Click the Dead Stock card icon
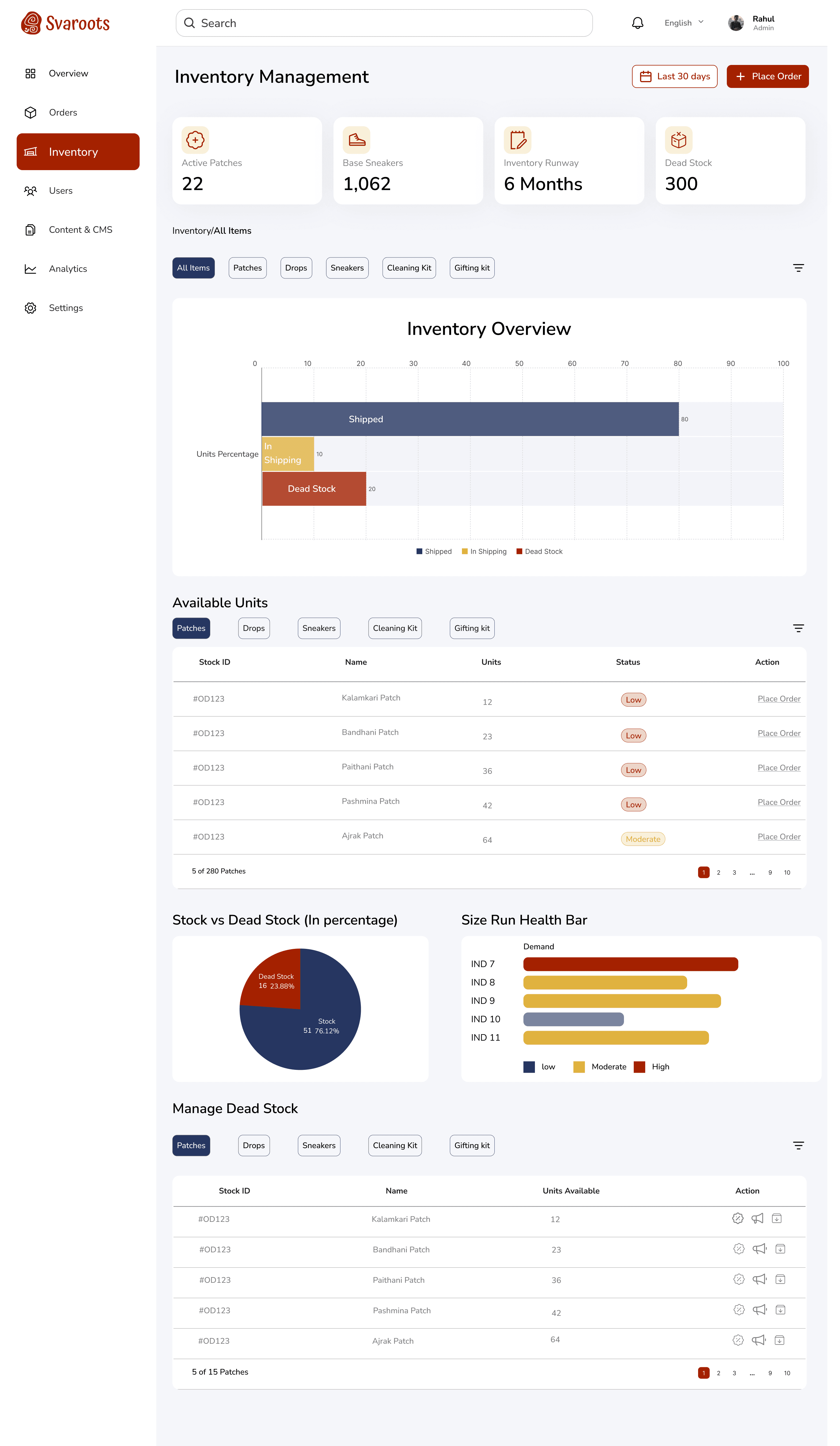 (678, 140)
